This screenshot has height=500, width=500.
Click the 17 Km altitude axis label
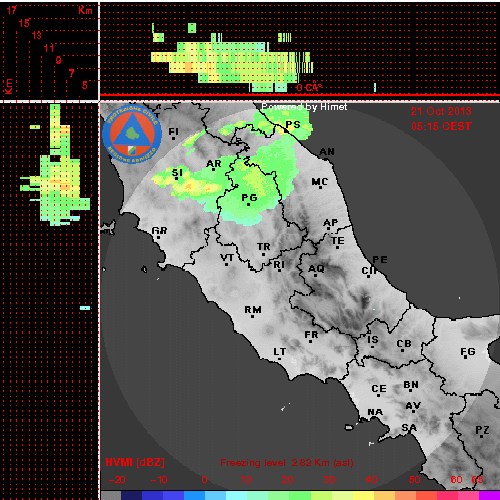[12, 10]
